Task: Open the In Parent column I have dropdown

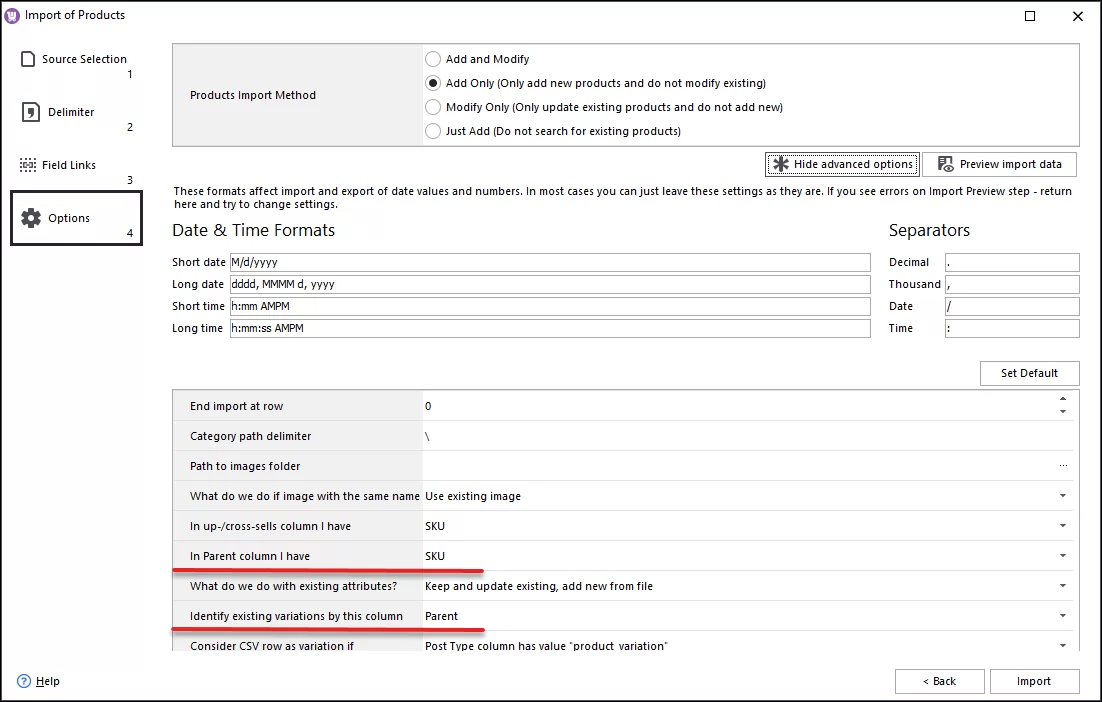Action: 1063,556
